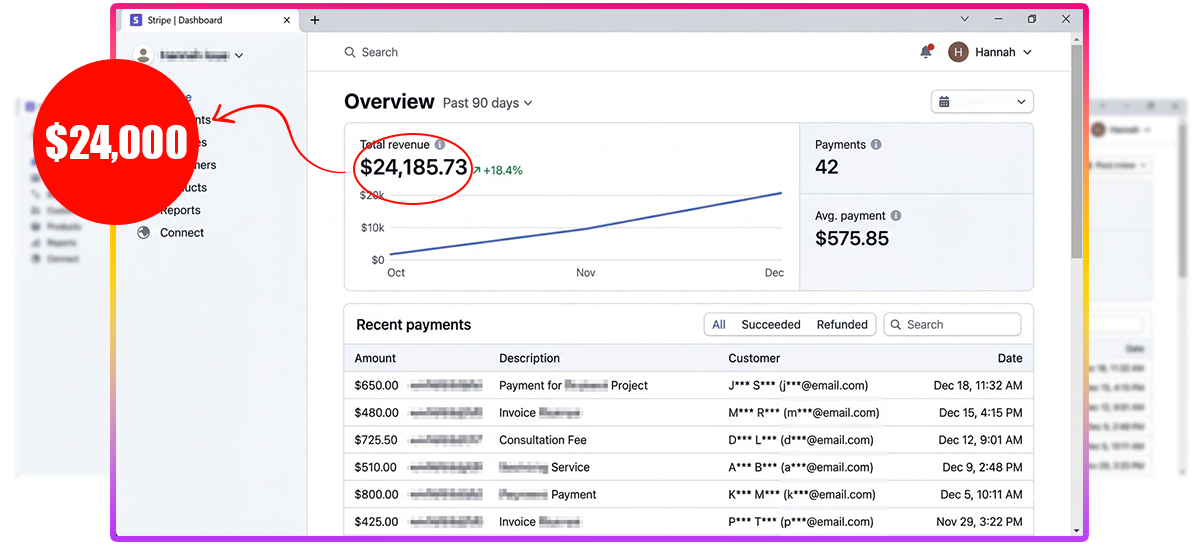Click the magnifier icon in top search
Image resolution: width=1200 pixels, height=546 pixels.
pos(350,52)
